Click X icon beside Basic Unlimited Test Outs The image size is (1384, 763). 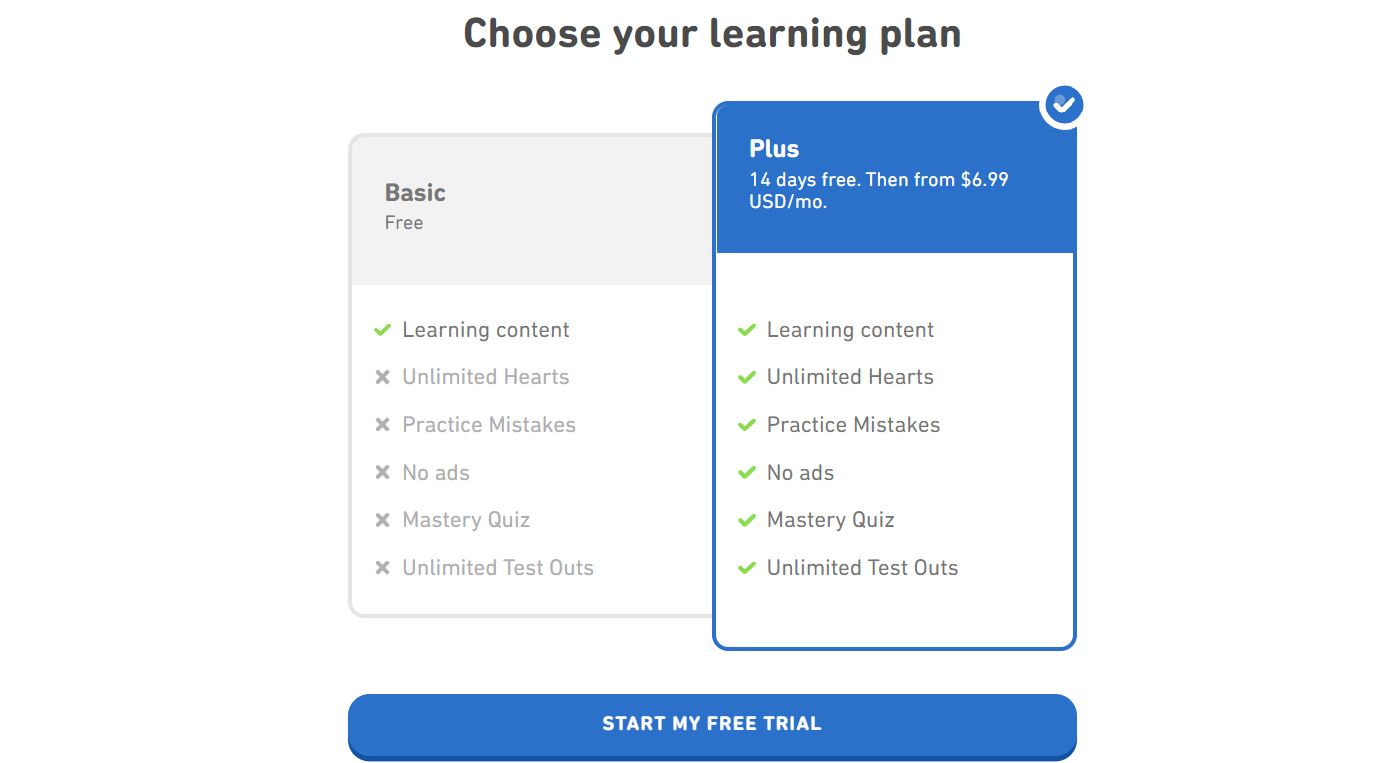pos(382,568)
